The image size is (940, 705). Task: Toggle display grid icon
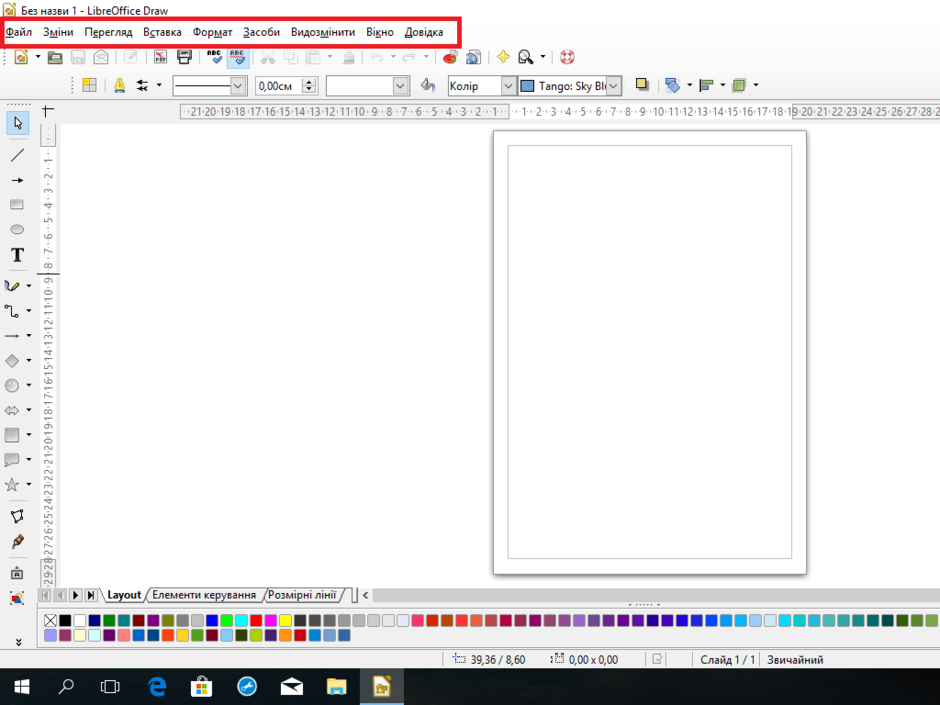[x=89, y=86]
